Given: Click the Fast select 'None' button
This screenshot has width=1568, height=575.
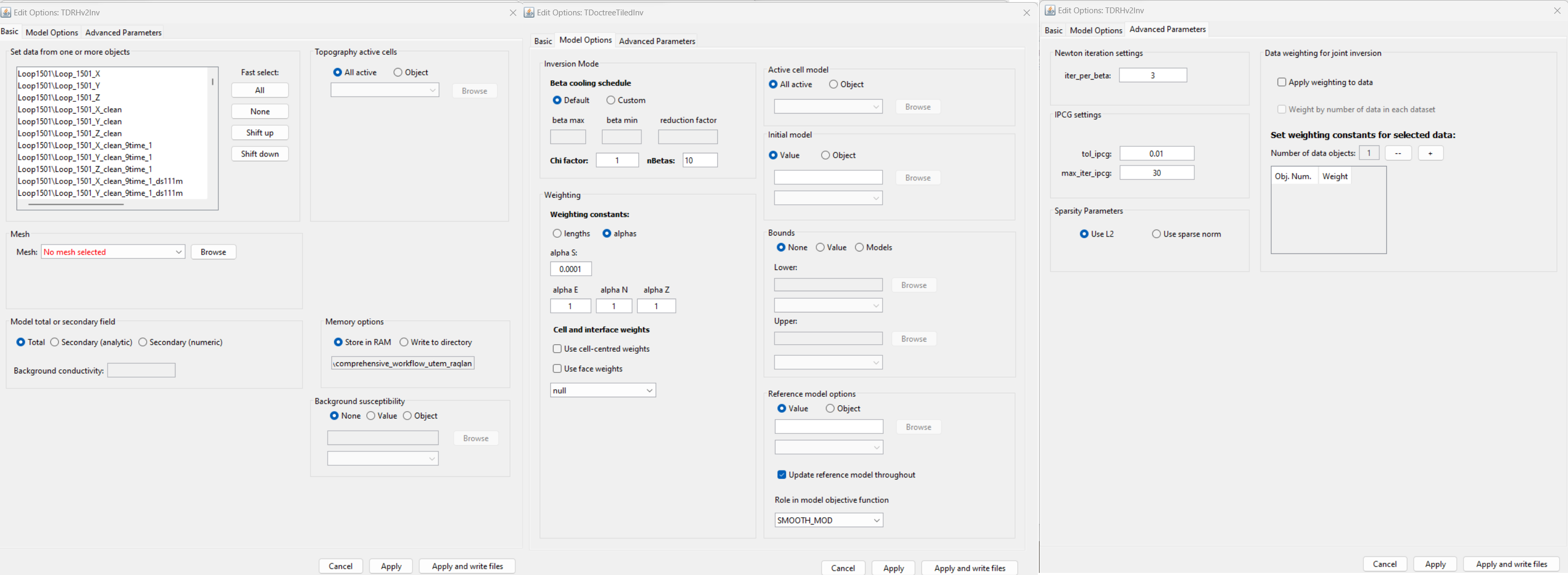Looking at the screenshot, I should 260,111.
